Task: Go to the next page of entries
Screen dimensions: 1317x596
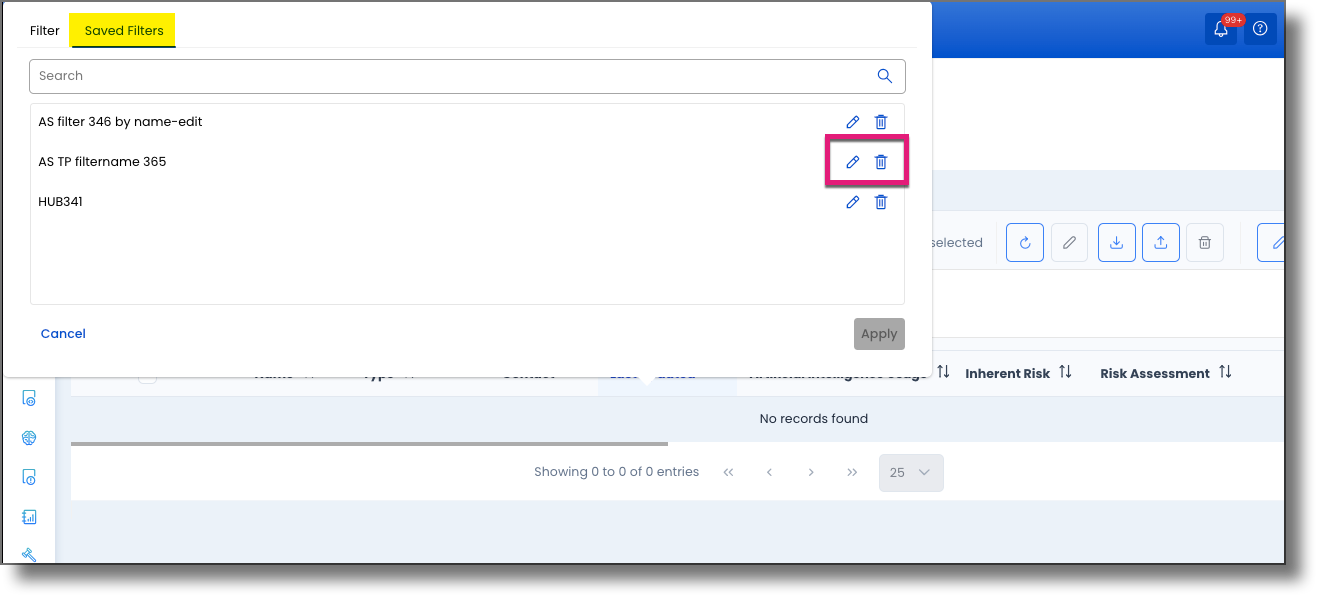Action: 811,471
